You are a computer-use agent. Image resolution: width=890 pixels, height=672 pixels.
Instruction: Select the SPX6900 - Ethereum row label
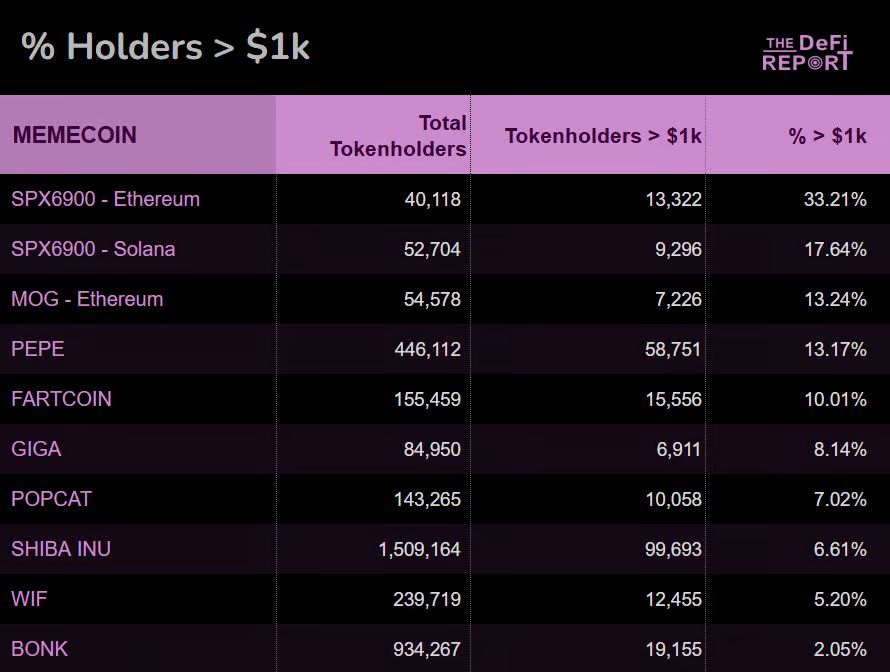coord(105,199)
